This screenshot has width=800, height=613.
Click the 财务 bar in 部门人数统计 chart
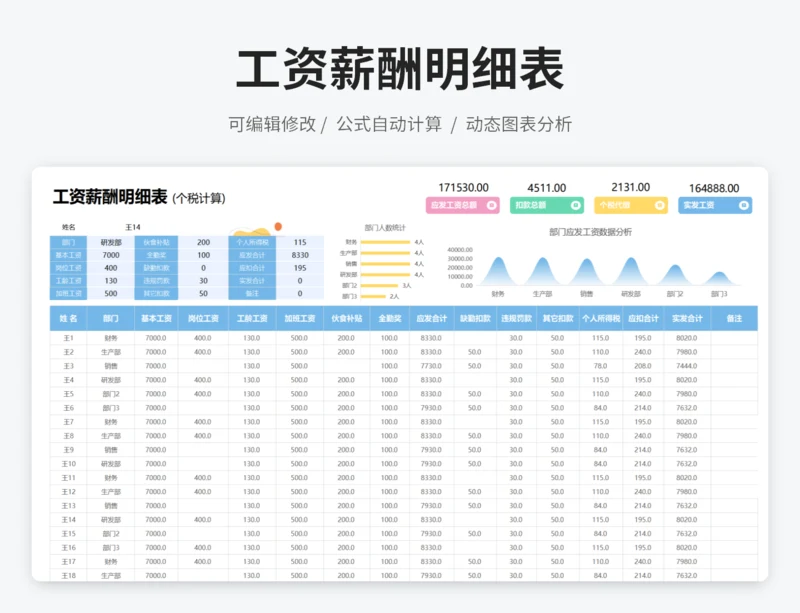pos(385,242)
